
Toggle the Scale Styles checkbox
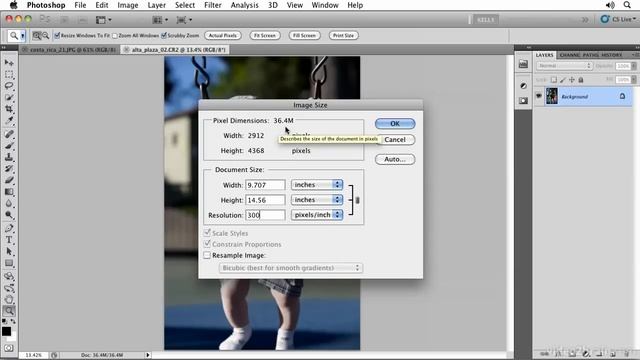(207, 233)
